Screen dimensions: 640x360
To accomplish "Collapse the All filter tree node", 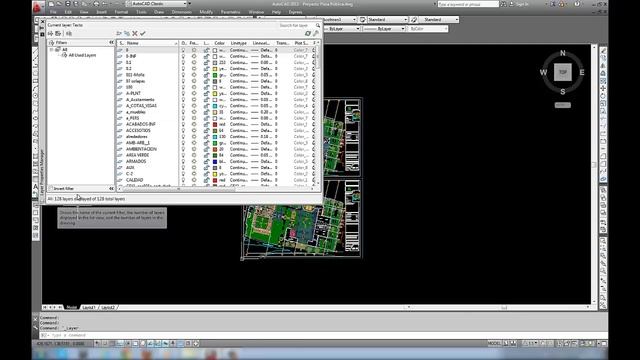I will [x=52, y=50].
